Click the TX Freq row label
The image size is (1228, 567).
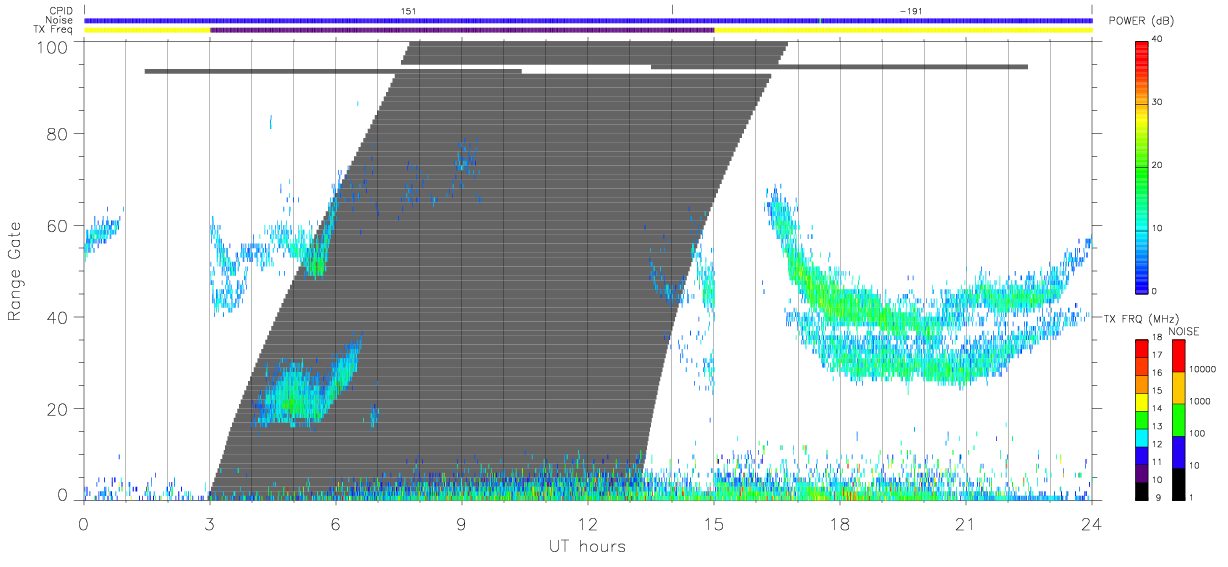[55, 30]
